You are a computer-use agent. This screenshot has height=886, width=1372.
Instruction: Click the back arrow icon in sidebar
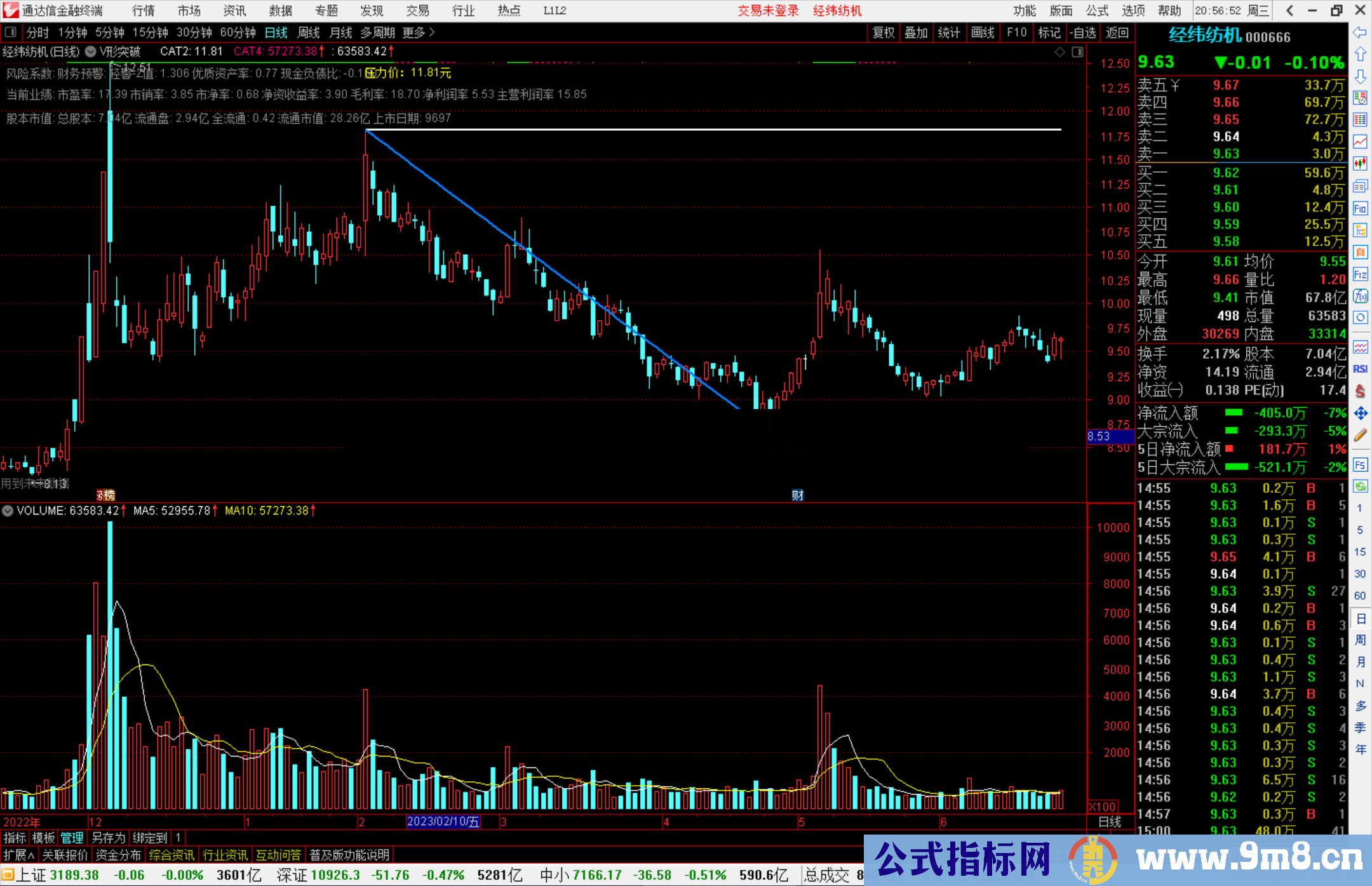(x=1360, y=32)
